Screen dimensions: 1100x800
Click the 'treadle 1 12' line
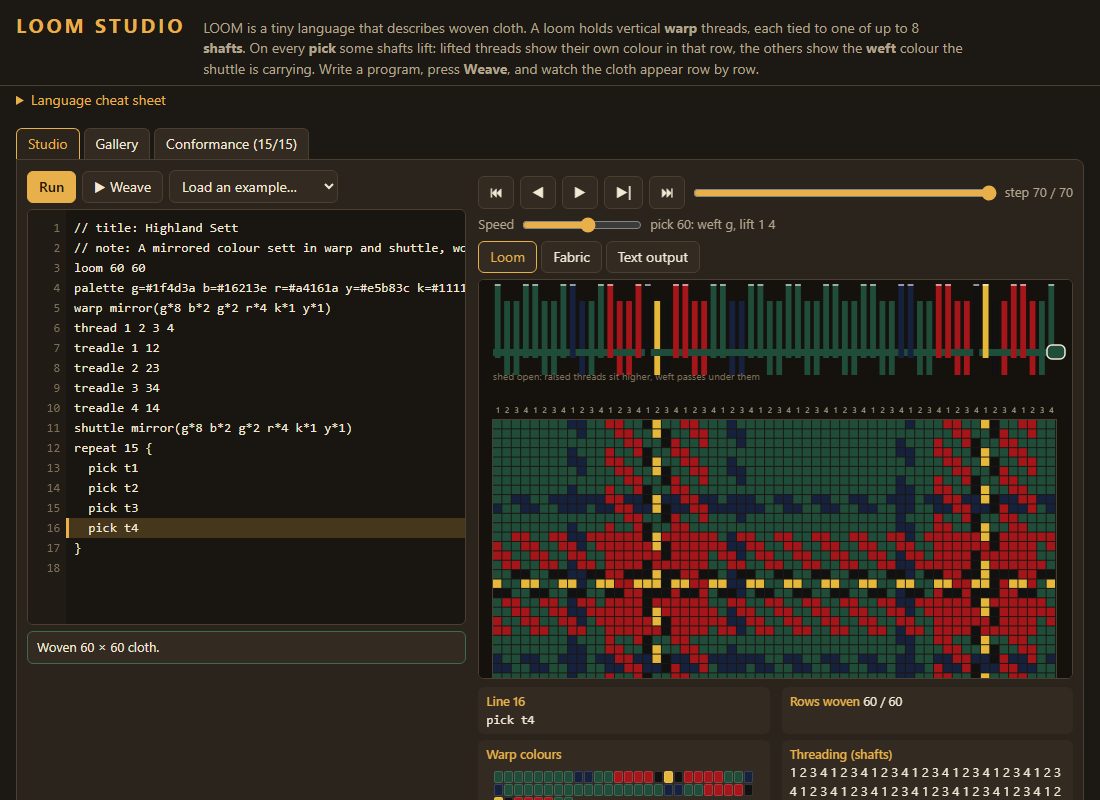coord(116,347)
